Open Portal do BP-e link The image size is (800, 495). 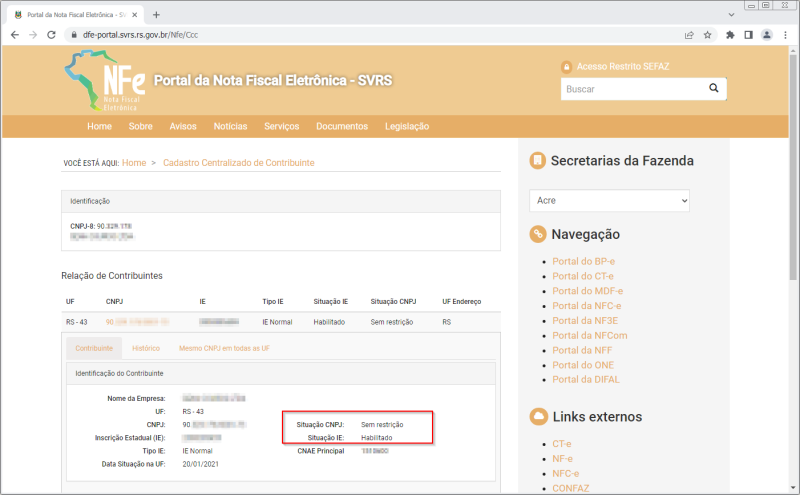(x=583, y=261)
